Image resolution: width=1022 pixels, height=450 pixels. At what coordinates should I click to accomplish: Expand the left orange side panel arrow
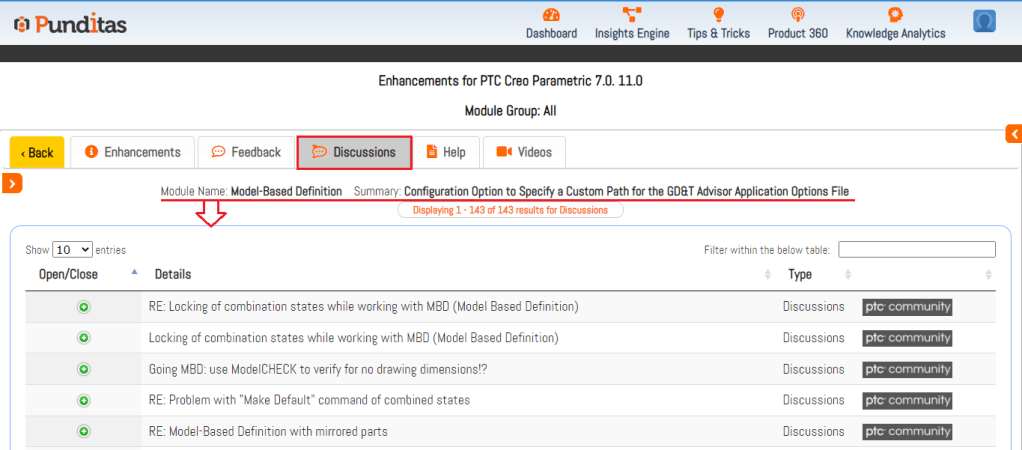(12, 182)
